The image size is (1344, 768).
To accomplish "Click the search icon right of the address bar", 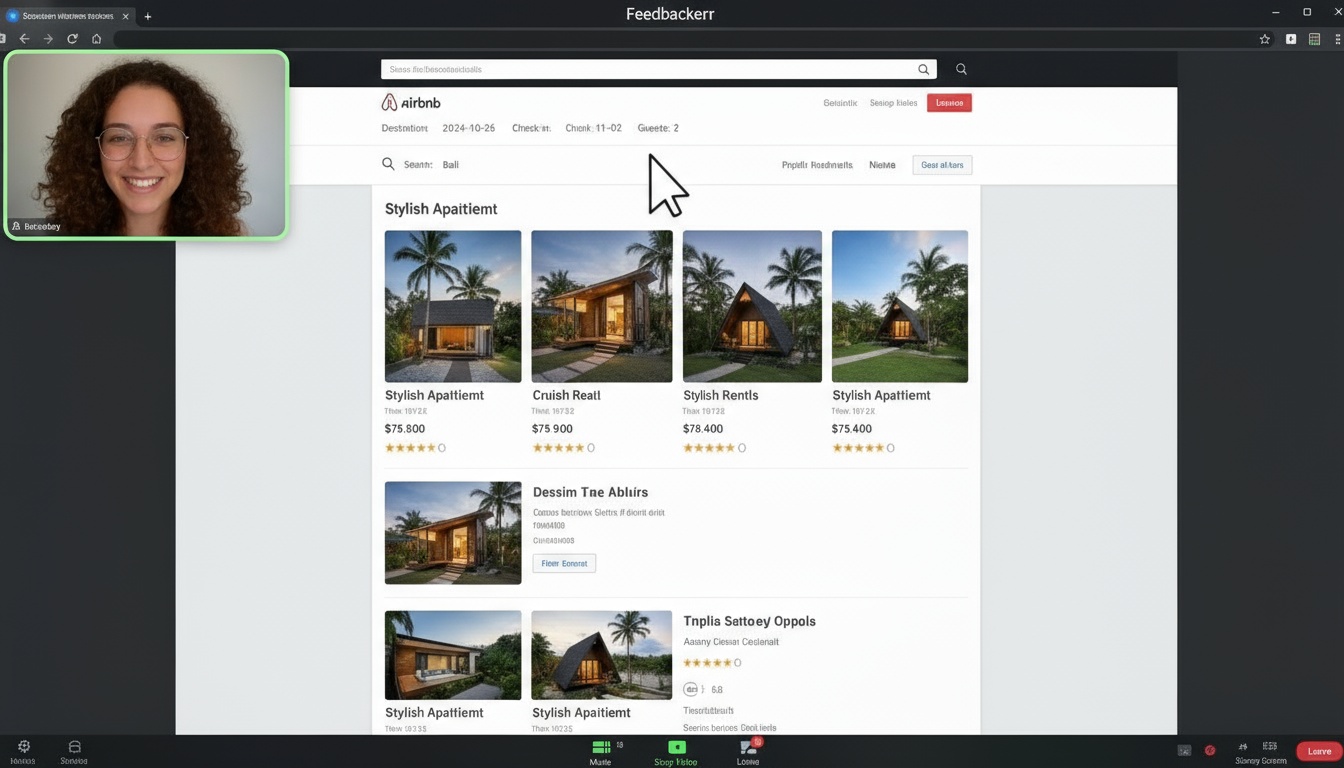I will click(x=960, y=69).
